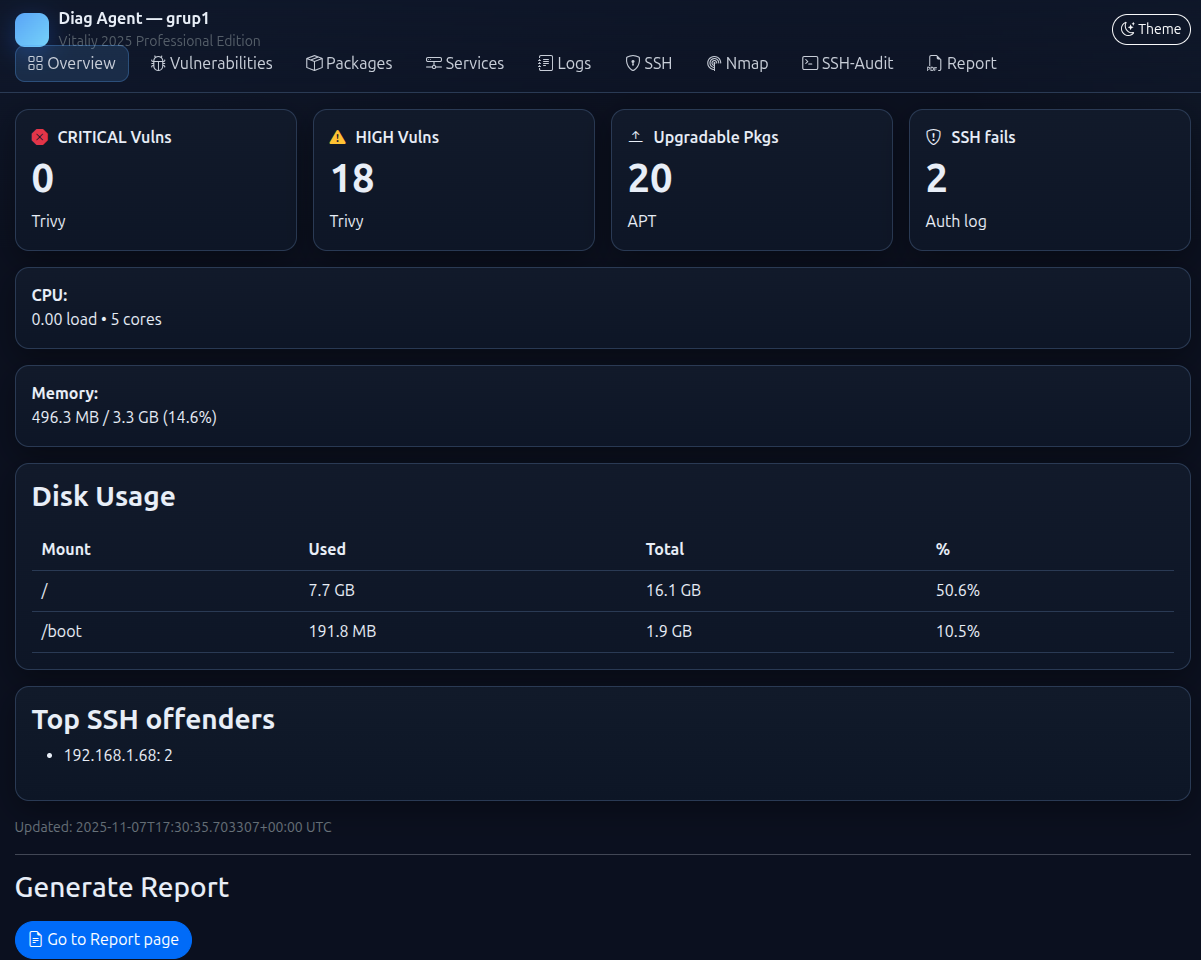Select the Overview tab

pyautogui.click(x=72, y=63)
